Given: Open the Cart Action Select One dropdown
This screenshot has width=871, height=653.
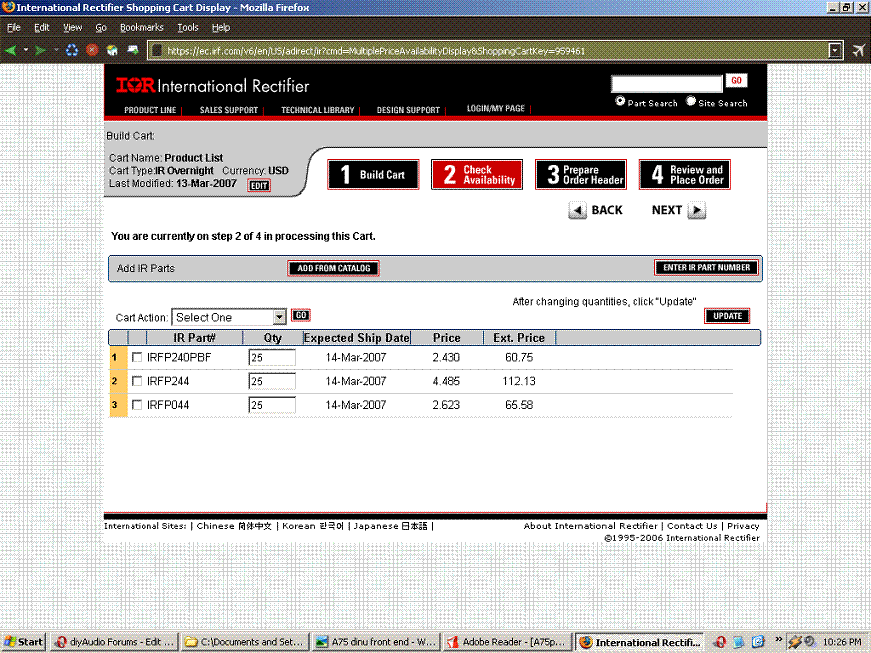Looking at the screenshot, I should coord(229,317).
